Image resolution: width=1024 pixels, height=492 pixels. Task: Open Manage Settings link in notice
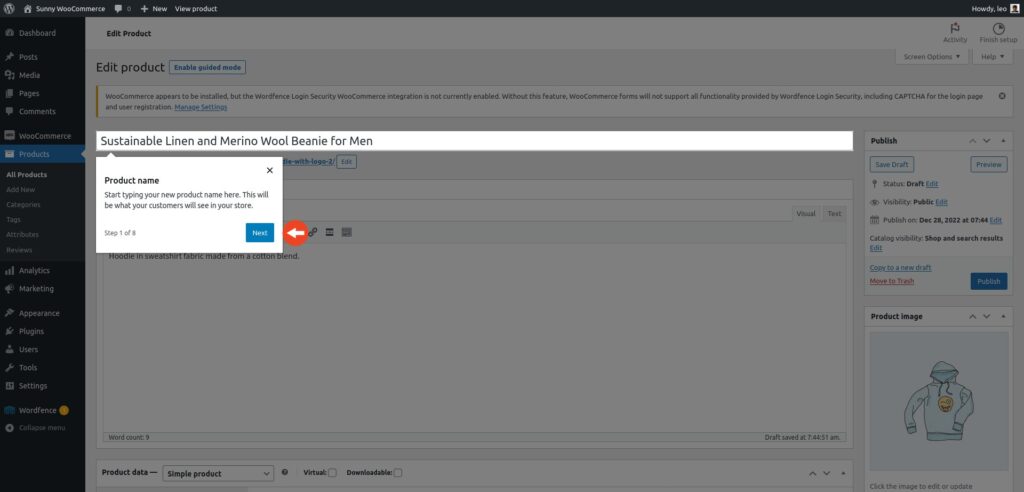[200, 107]
